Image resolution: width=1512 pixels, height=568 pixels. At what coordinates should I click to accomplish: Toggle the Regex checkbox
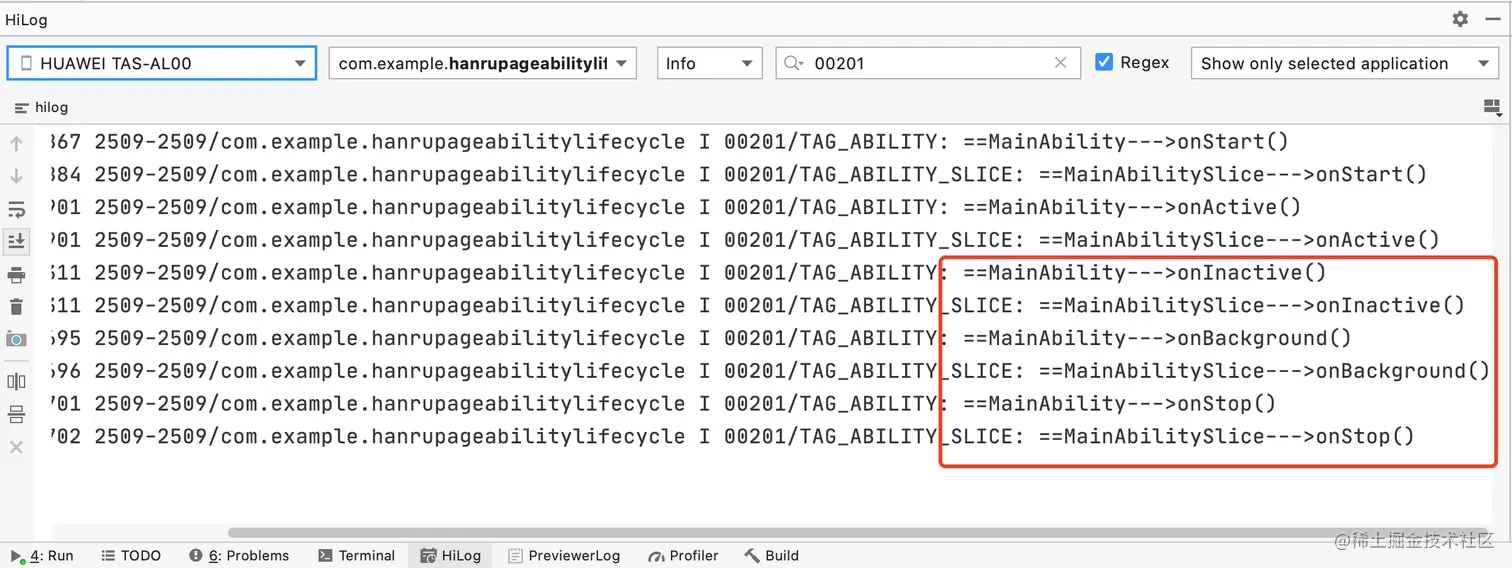(1104, 62)
